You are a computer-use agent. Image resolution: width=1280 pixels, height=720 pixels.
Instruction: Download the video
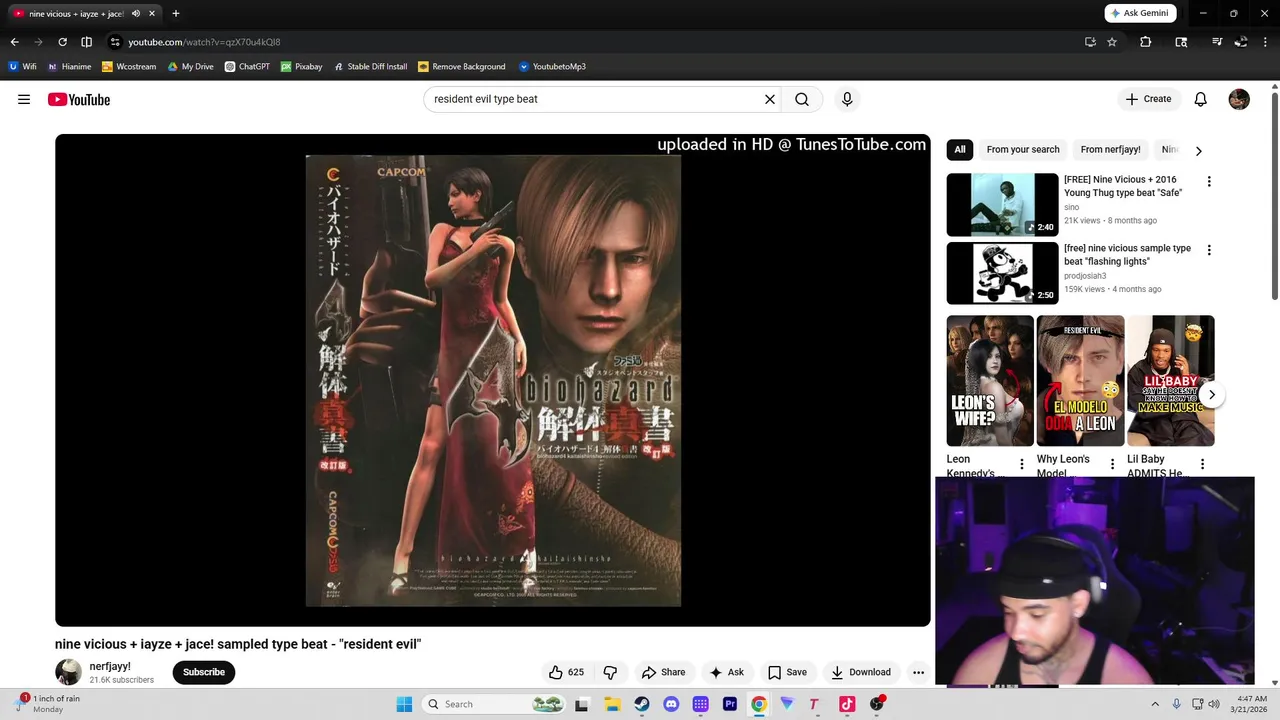click(861, 672)
